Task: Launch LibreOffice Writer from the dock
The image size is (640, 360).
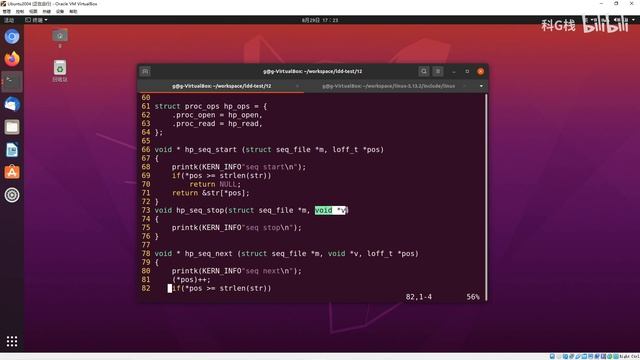Action: (12, 150)
